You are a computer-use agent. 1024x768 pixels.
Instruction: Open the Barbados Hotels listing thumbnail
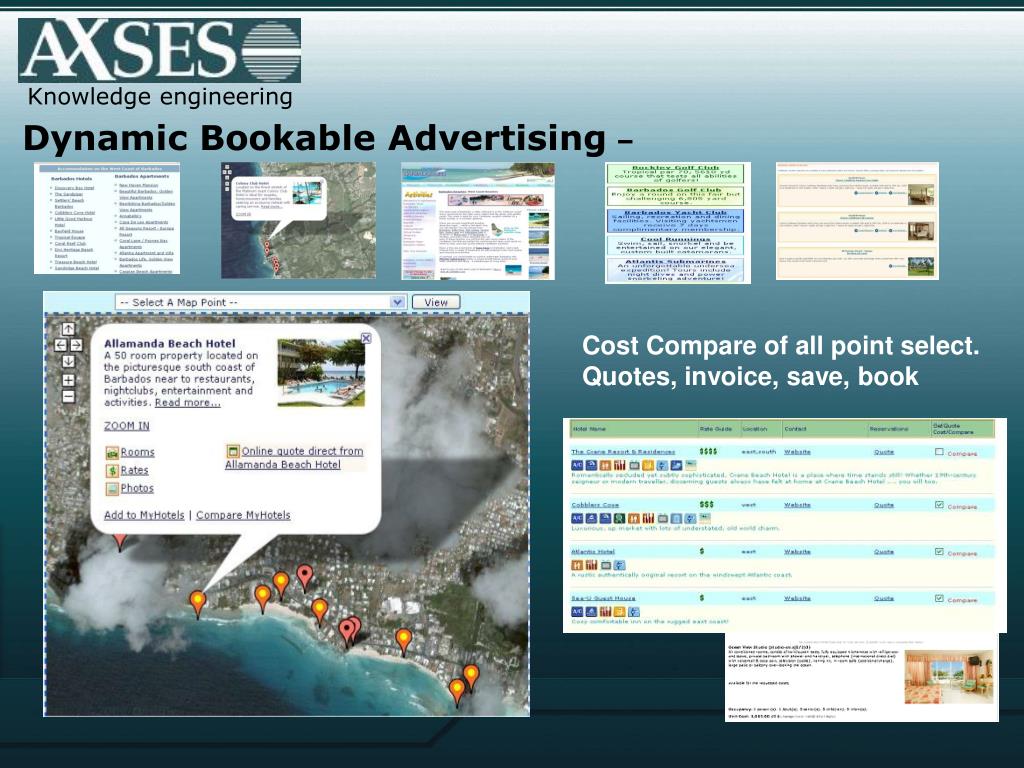107,218
